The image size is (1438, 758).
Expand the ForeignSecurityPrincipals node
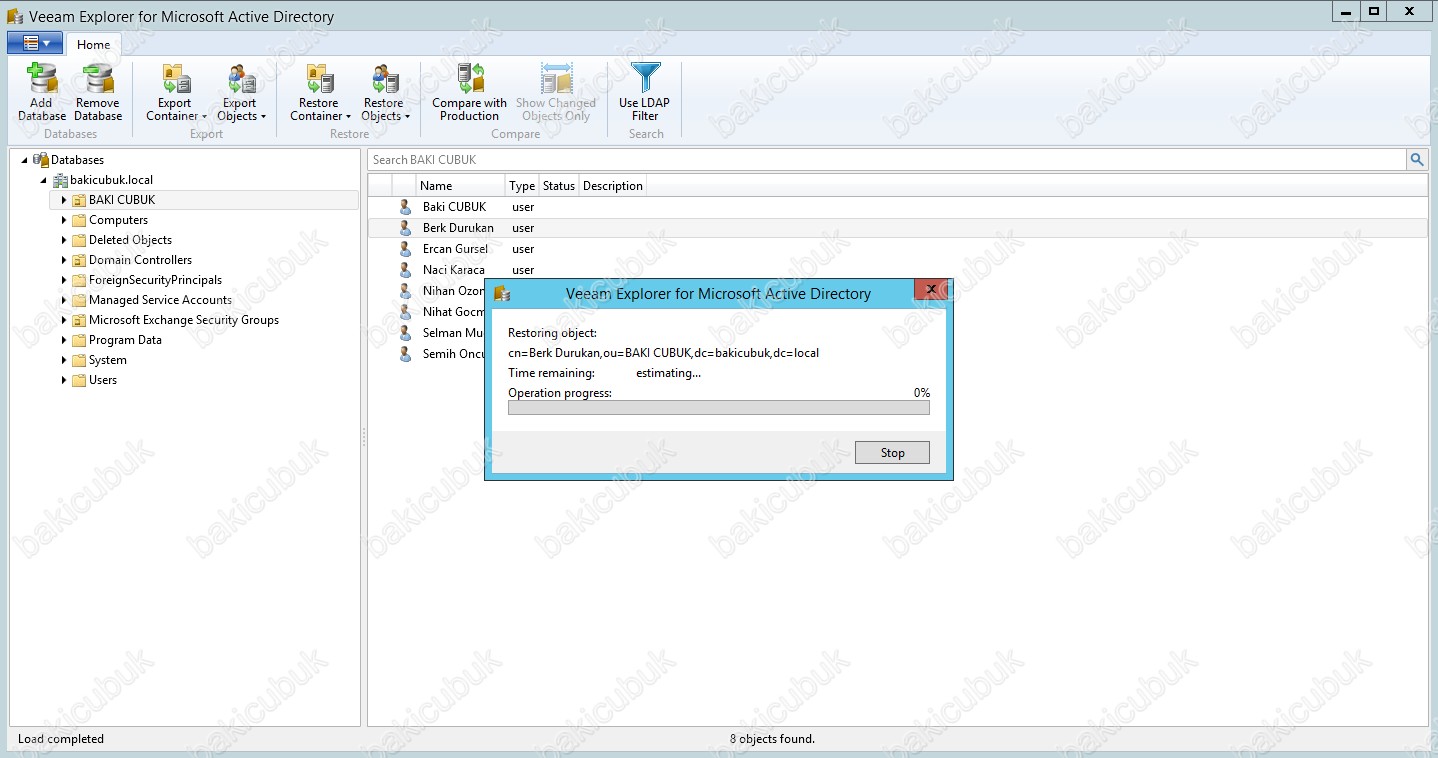[x=63, y=280]
